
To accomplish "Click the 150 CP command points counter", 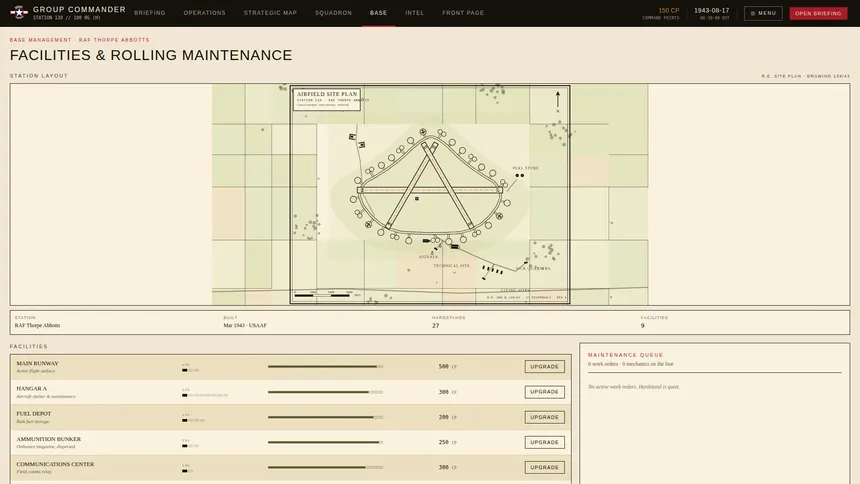I will click(661, 13).
